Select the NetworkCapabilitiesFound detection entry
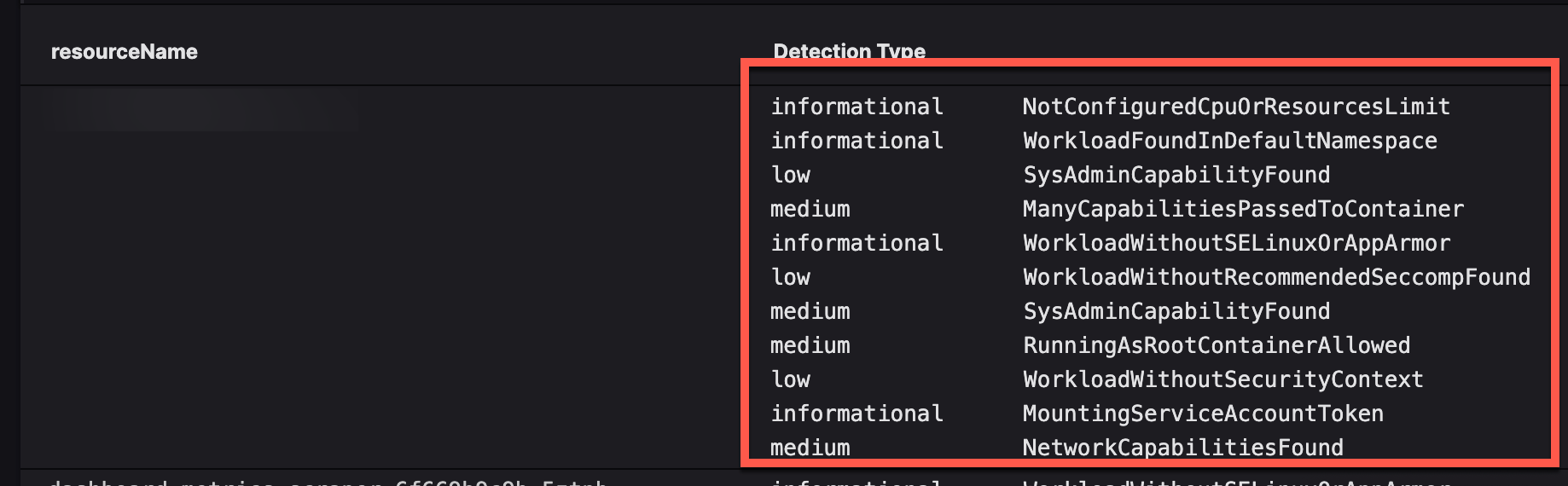The width and height of the screenshot is (1568, 486). 1182,448
